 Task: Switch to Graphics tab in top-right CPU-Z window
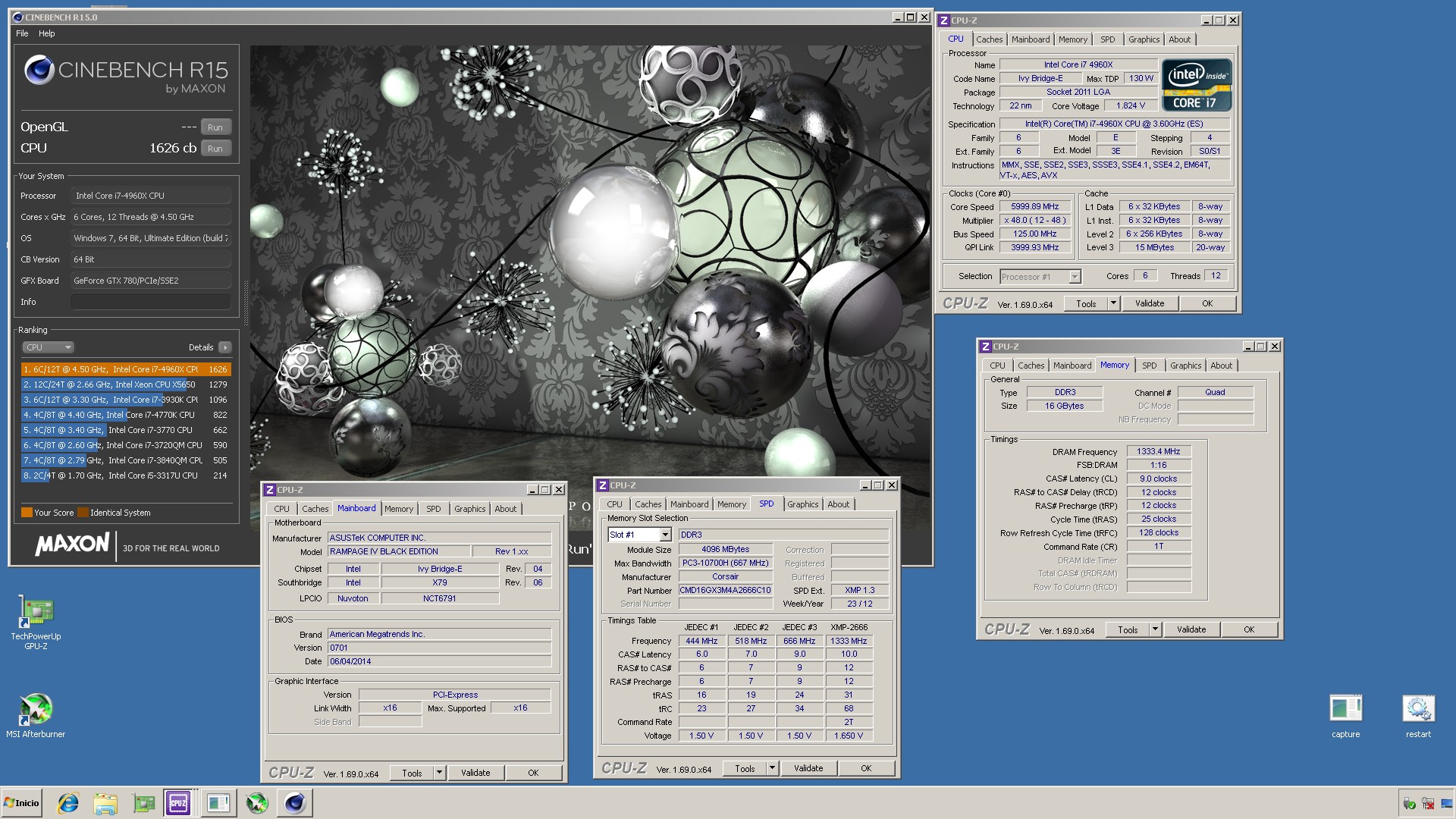pos(1144,39)
